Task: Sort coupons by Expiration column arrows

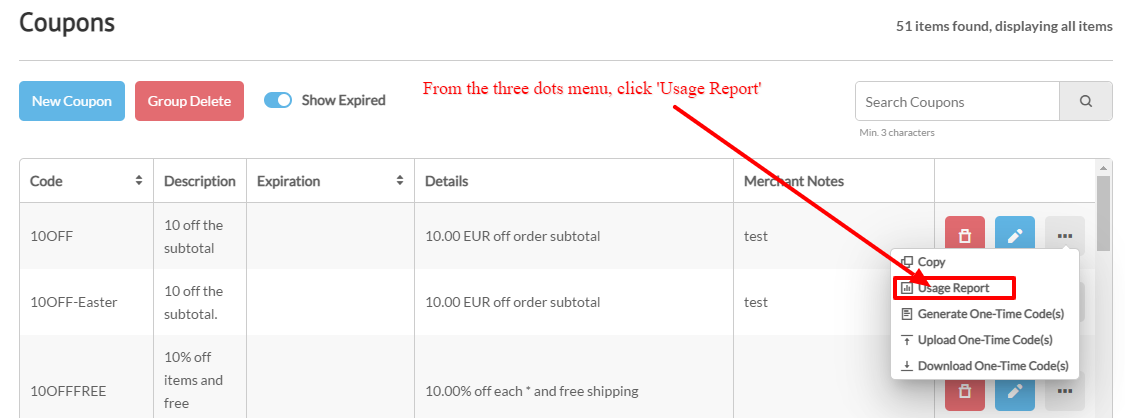Action: pyautogui.click(x=400, y=181)
